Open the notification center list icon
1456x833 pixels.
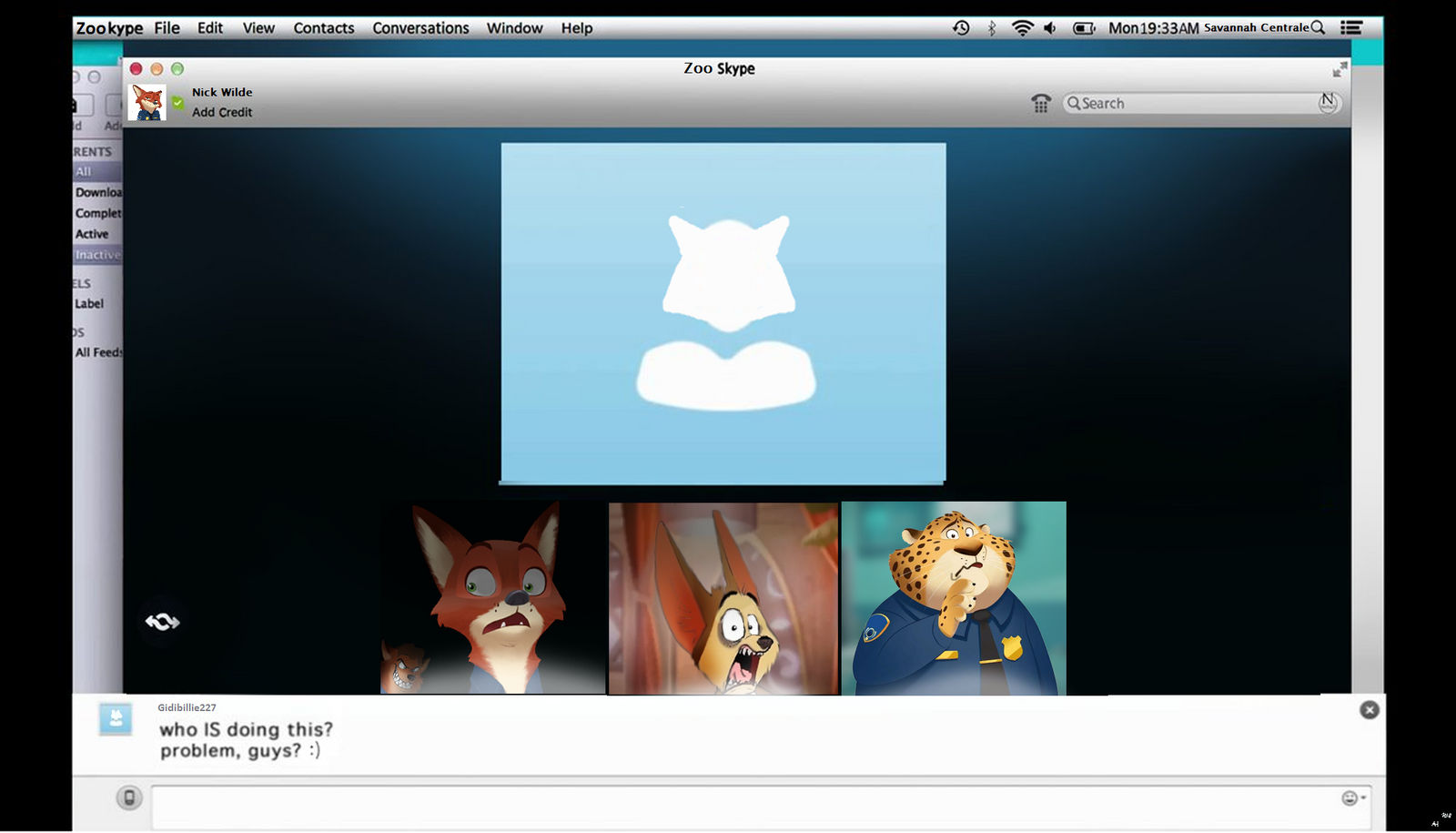pyautogui.click(x=1351, y=27)
